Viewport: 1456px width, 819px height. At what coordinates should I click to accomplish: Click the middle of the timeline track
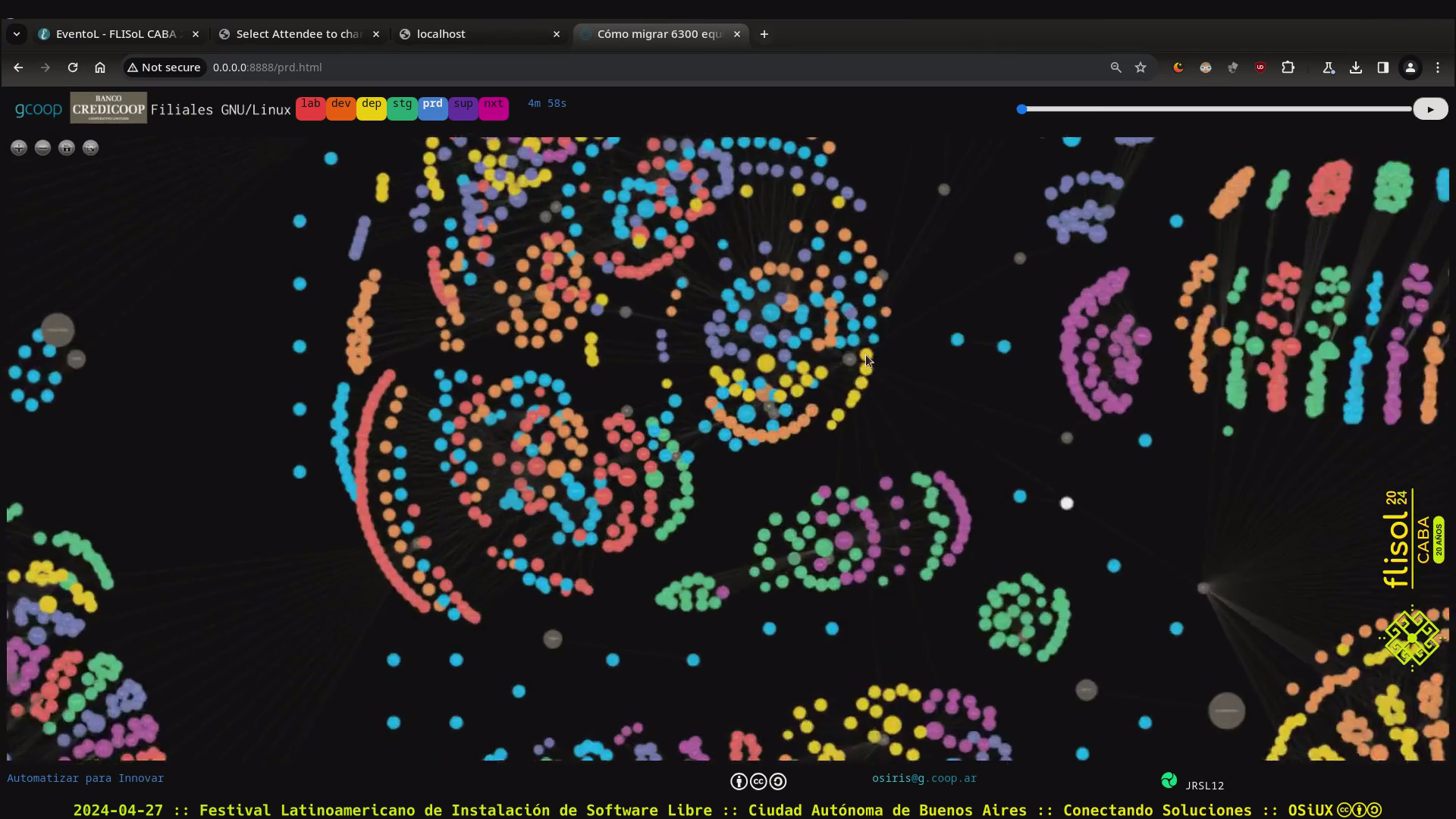click(1215, 109)
